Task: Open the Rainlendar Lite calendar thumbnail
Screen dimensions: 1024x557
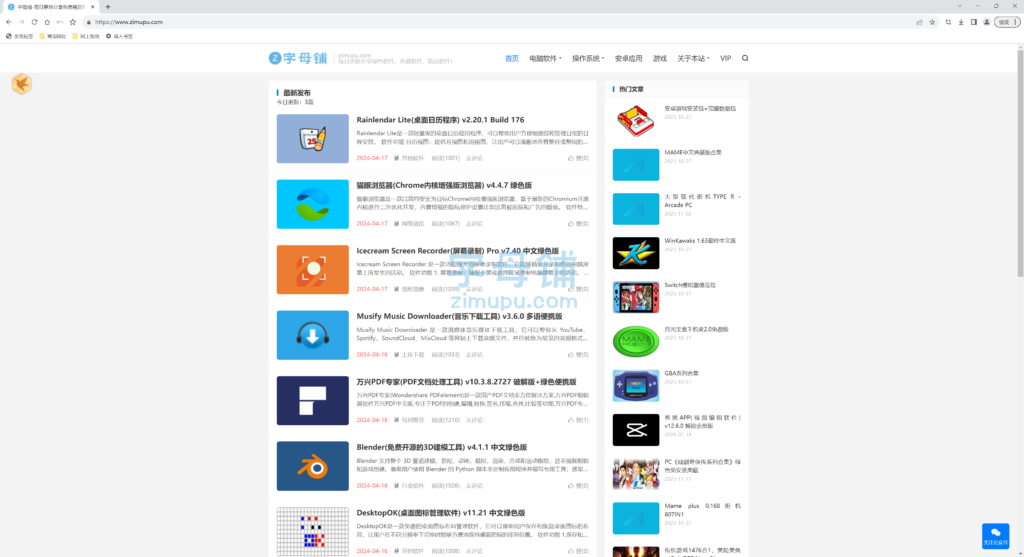Action: pos(312,138)
